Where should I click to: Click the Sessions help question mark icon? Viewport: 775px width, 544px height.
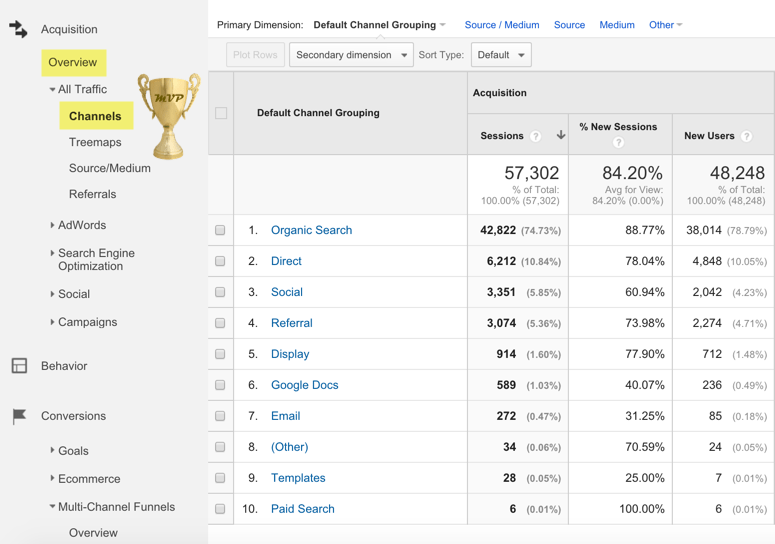pos(535,136)
